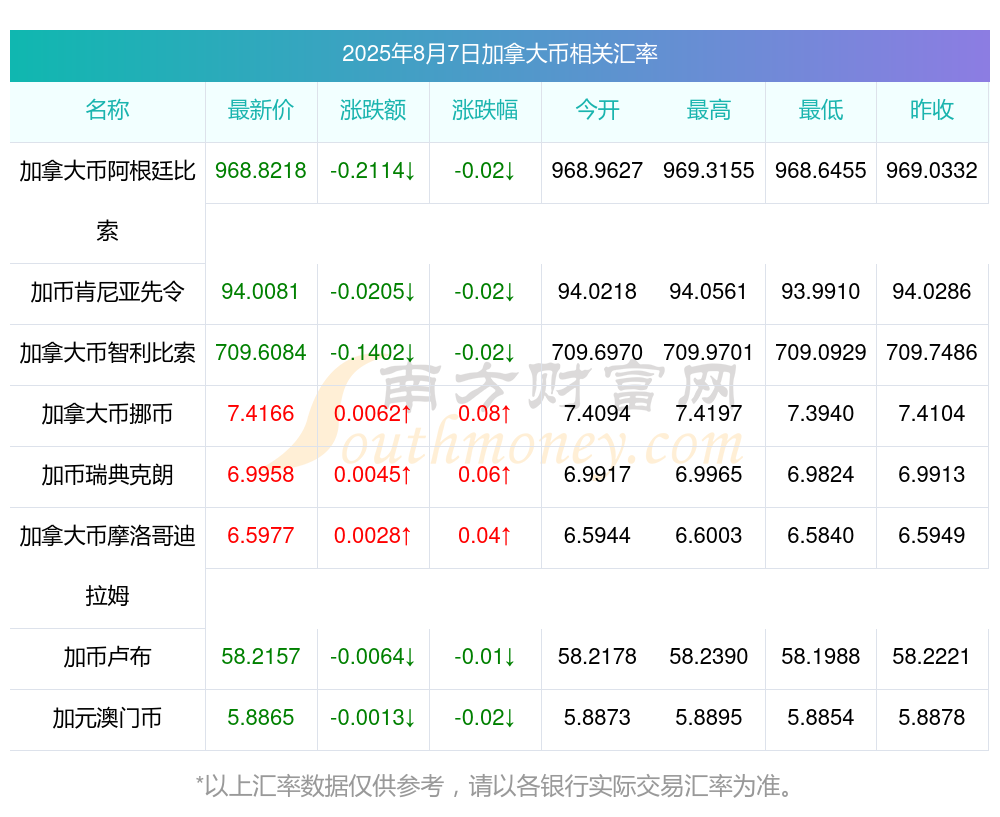
Task: Click change amount 0.0028↑
Action: (x=373, y=535)
